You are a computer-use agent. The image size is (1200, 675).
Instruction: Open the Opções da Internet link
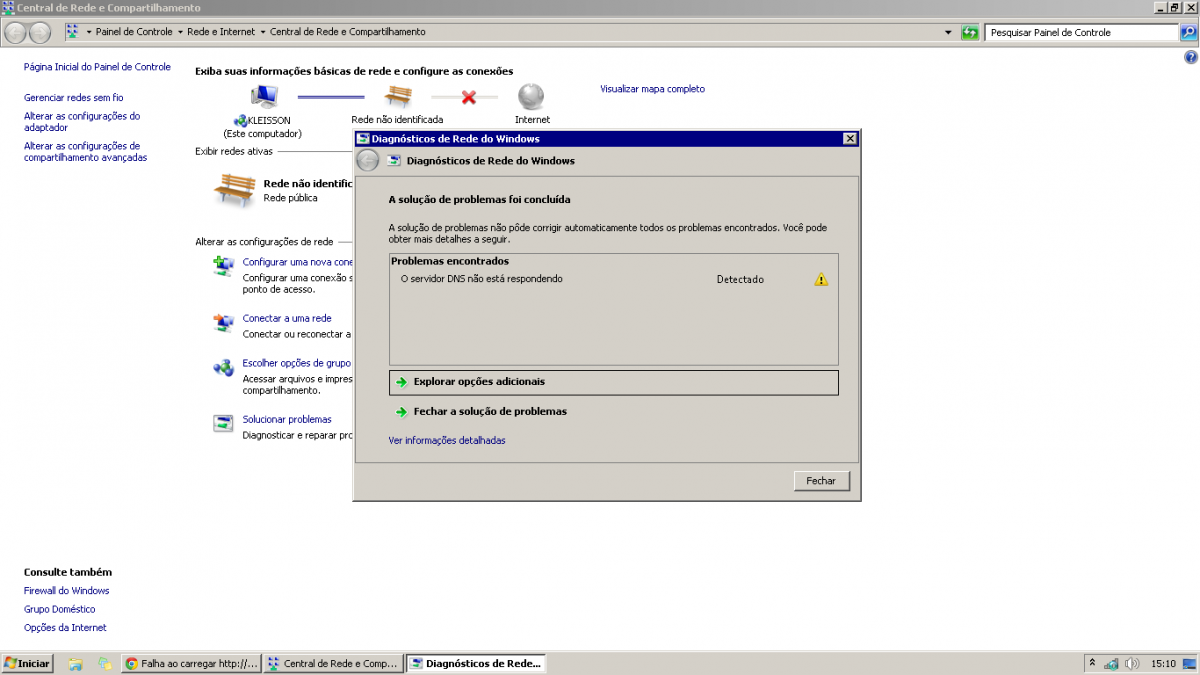click(x=65, y=628)
